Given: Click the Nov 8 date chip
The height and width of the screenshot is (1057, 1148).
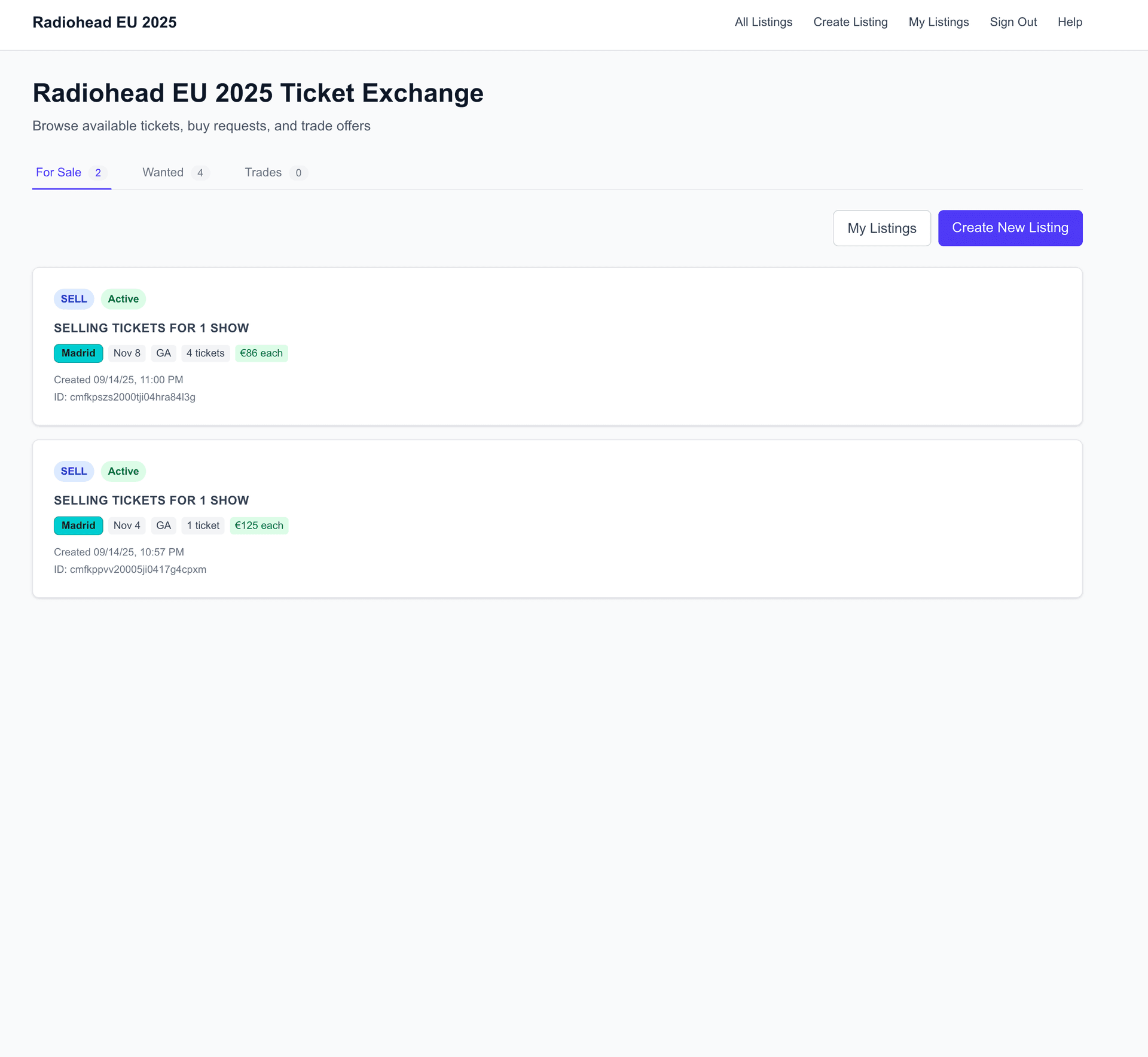Looking at the screenshot, I should point(127,353).
